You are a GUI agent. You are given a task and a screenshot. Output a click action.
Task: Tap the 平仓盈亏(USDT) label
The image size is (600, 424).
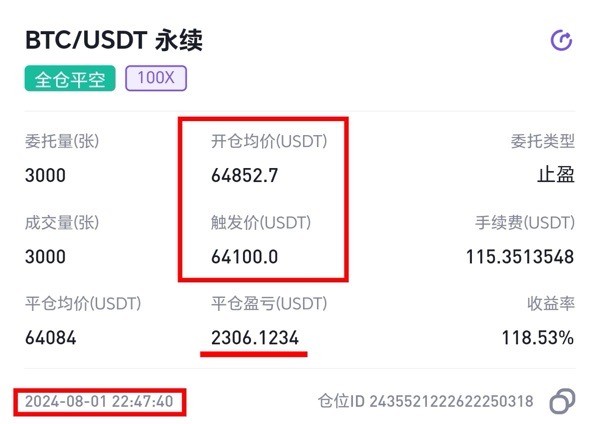click(x=269, y=304)
